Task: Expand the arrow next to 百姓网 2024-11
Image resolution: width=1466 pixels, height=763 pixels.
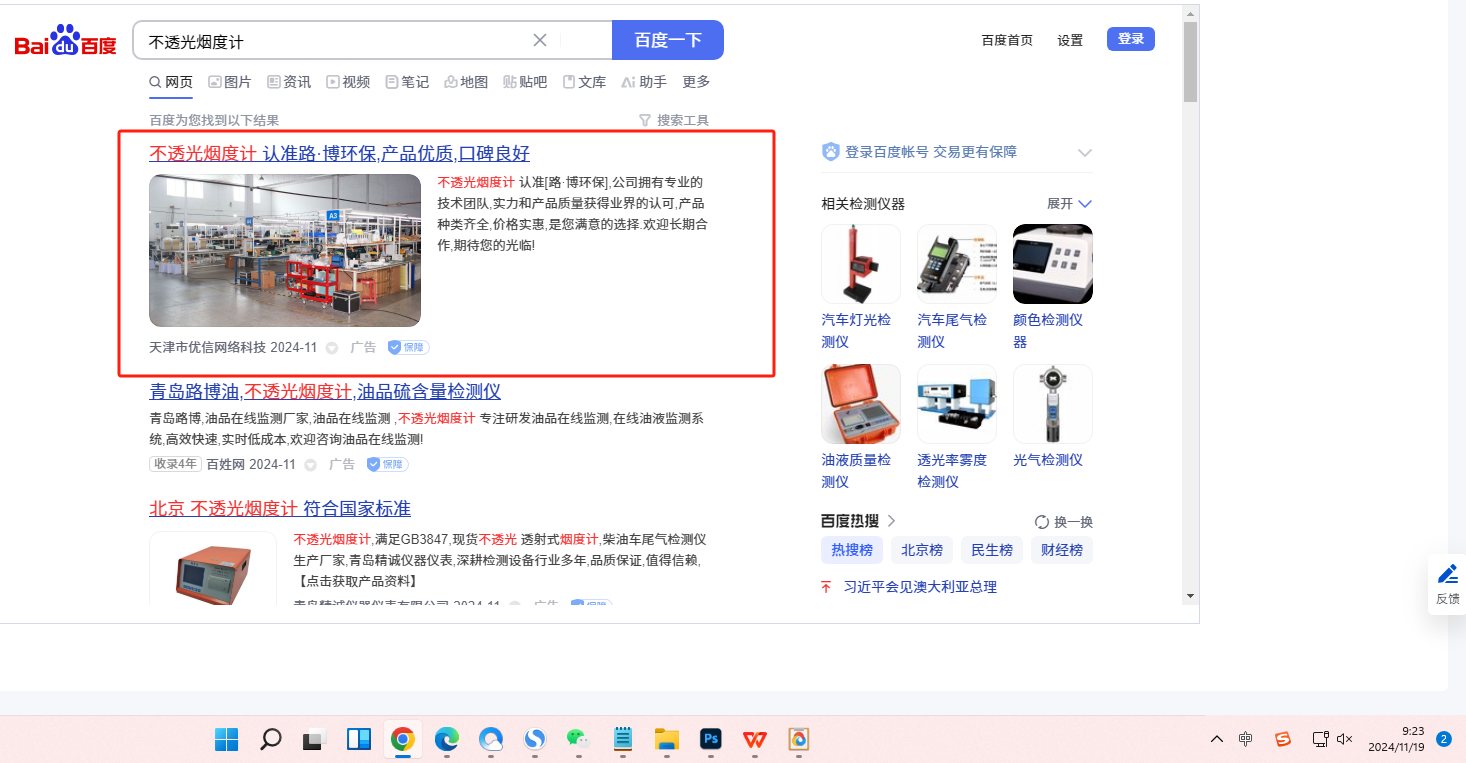Action: 311,465
